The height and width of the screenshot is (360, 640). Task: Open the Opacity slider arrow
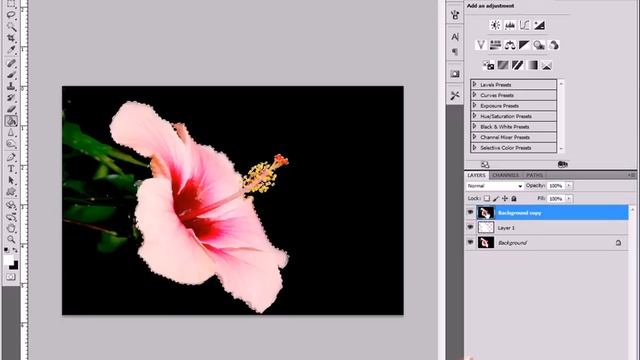pos(569,186)
